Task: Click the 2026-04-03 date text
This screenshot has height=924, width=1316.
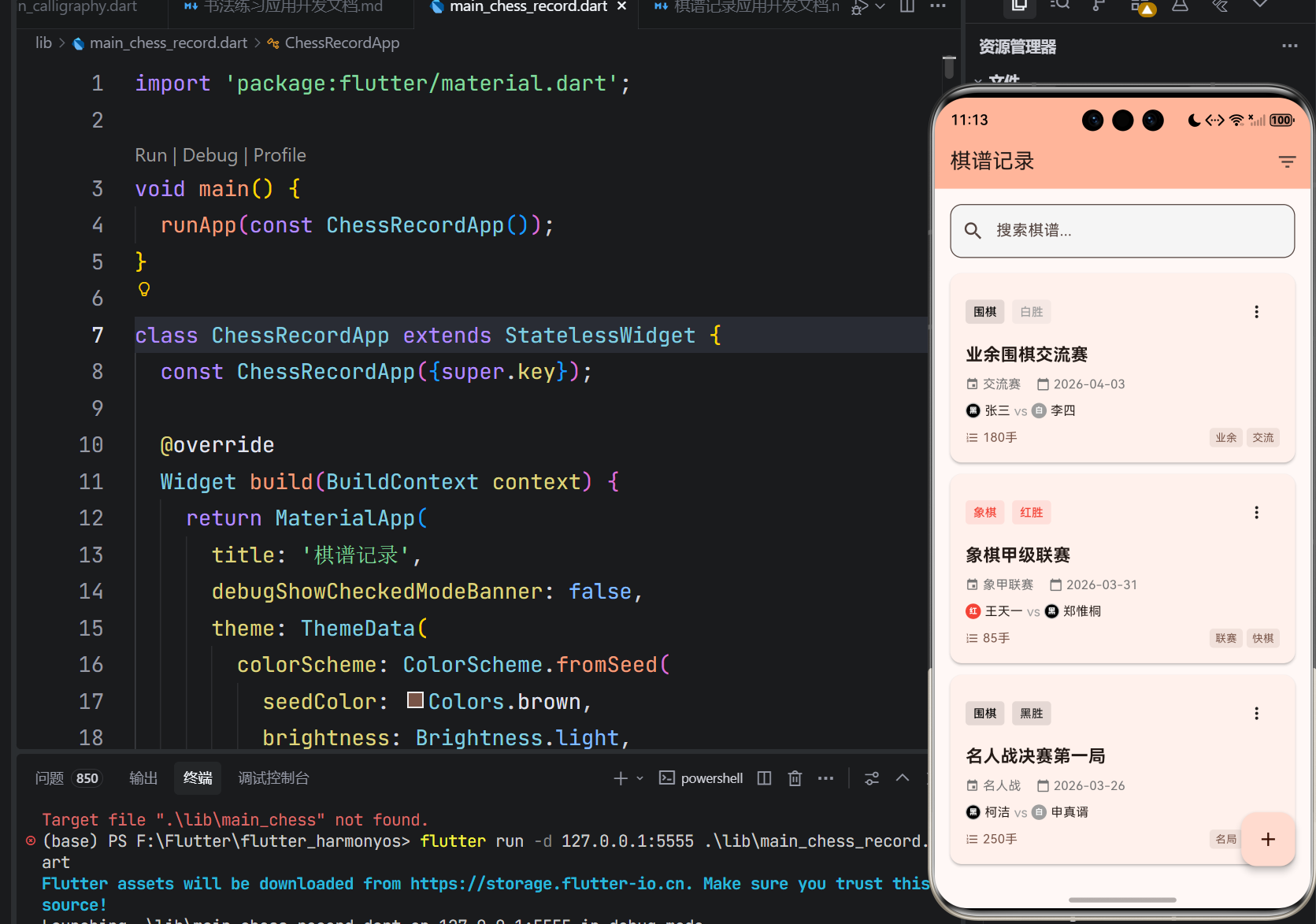Action: [x=1089, y=384]
